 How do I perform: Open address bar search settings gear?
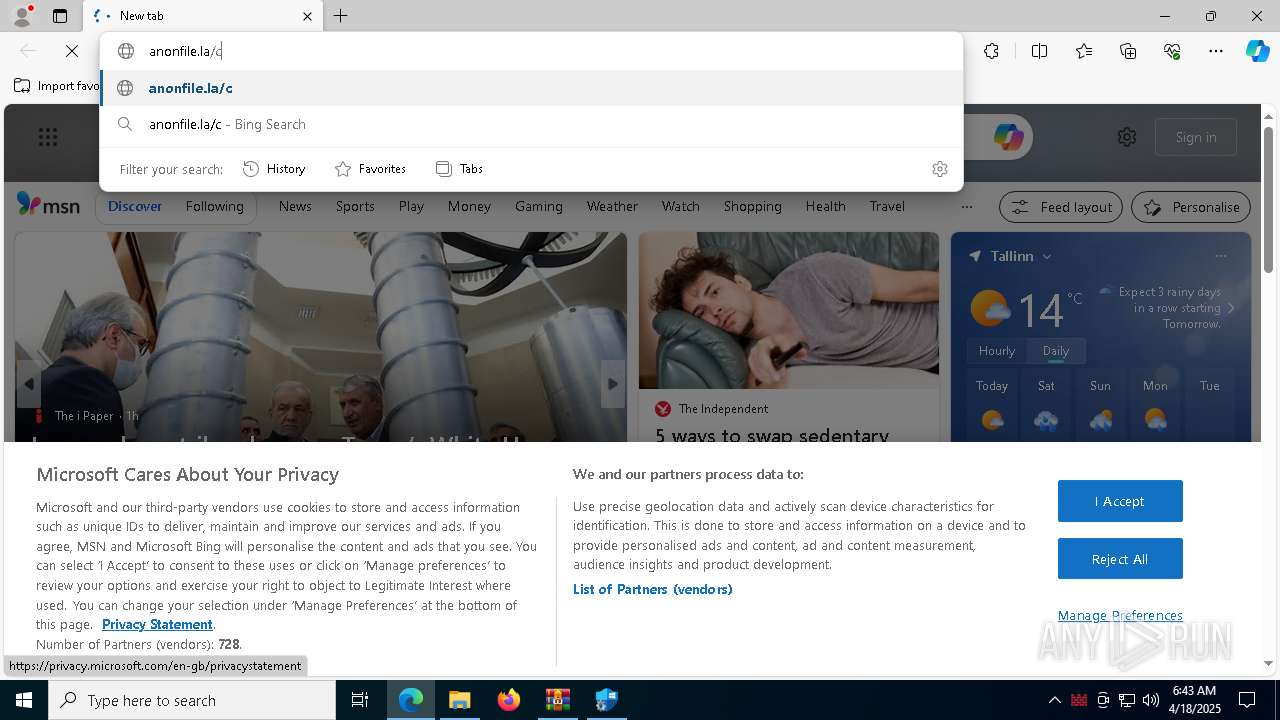[x=939, y=169]
